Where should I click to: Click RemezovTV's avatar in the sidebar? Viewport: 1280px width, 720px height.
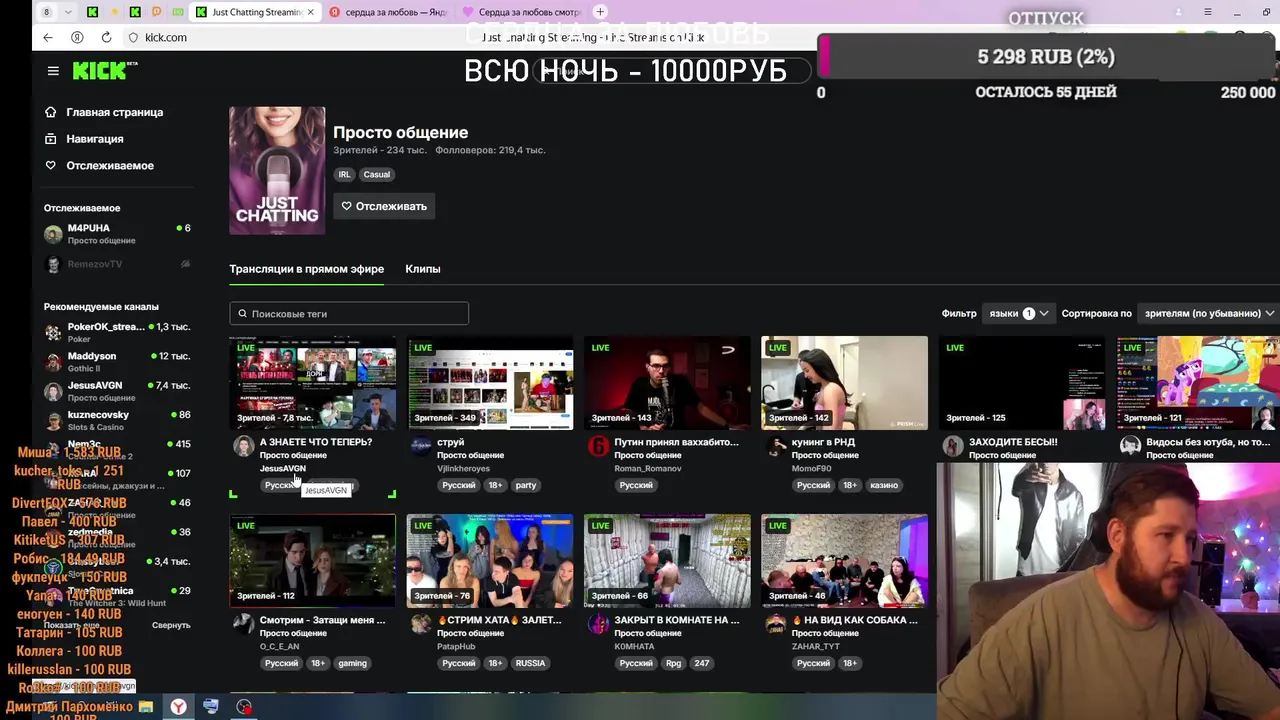click(53, 264)
